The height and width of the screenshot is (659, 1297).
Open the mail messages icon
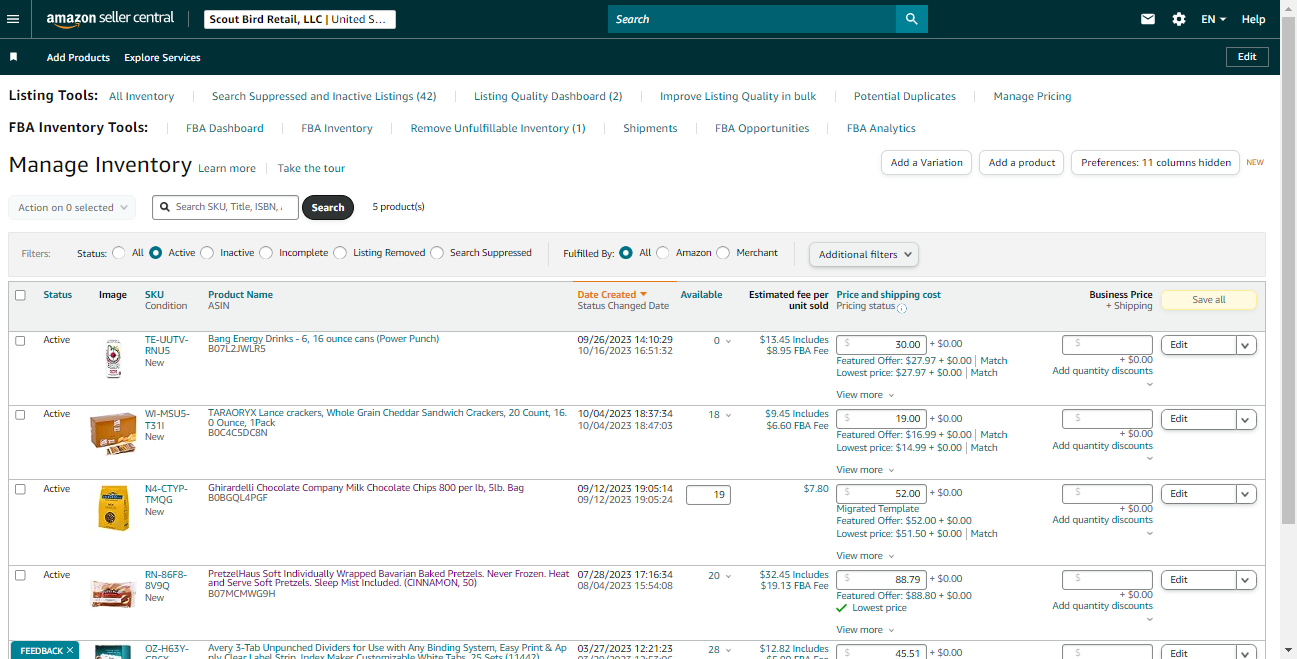click(x=1148, y=19)
